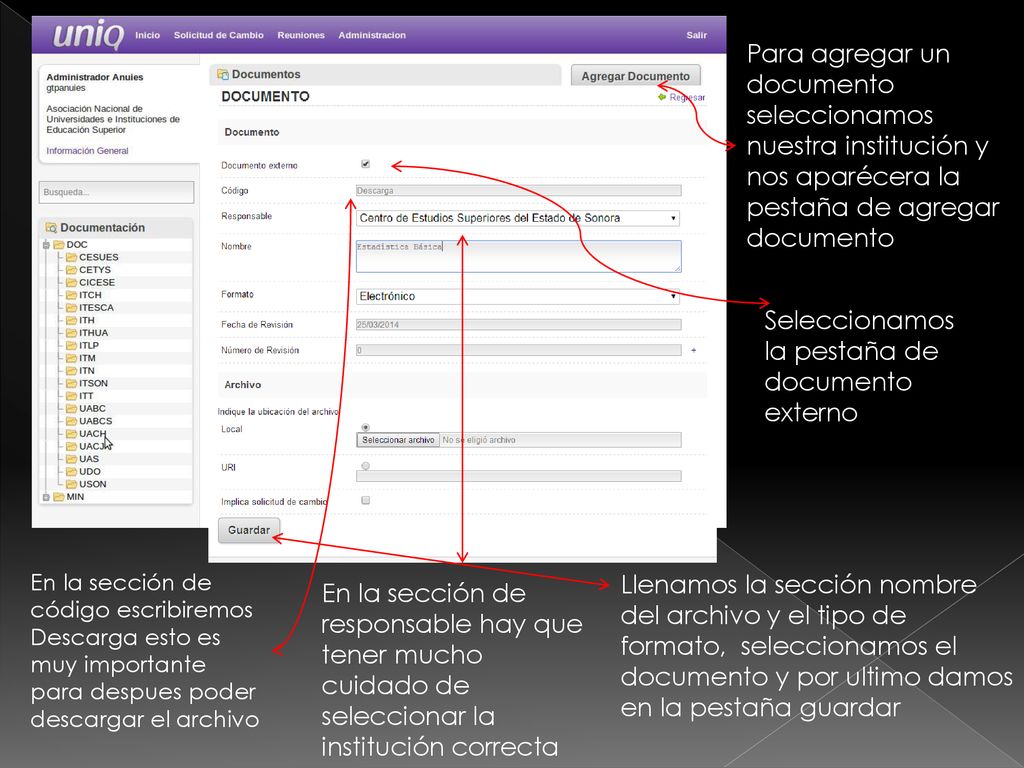Click plus next to Número de Revisión

694,351
